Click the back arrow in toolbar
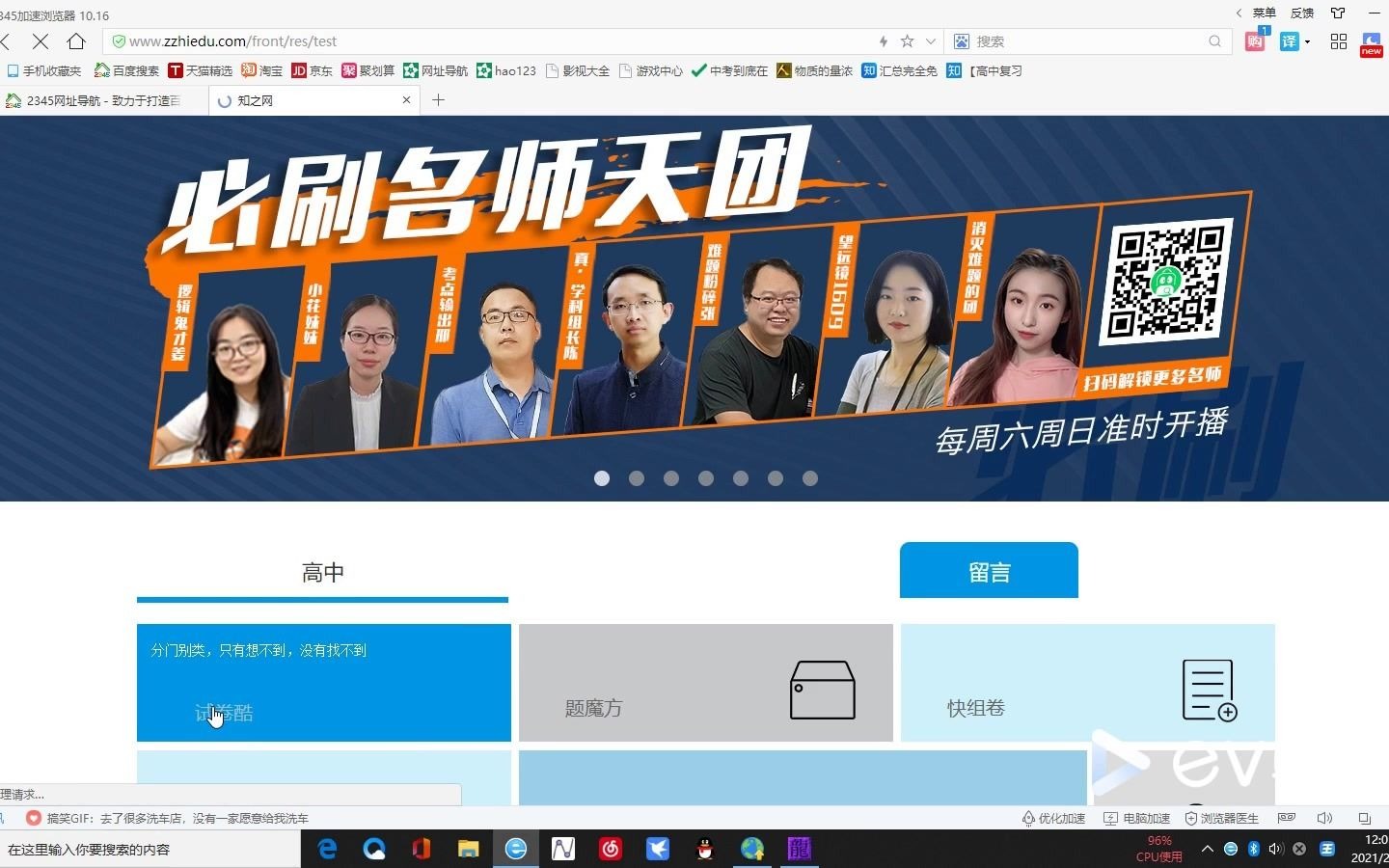The width and height of the screenshot is (1389, 868). 6,41
